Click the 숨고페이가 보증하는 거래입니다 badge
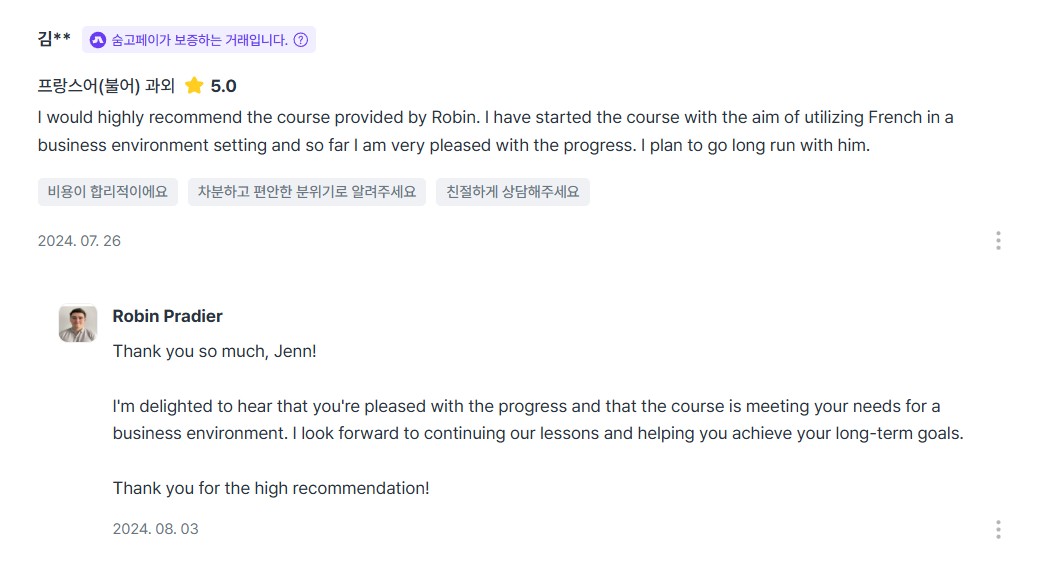Screen dimensions: 1057x571 click(199, 40)
